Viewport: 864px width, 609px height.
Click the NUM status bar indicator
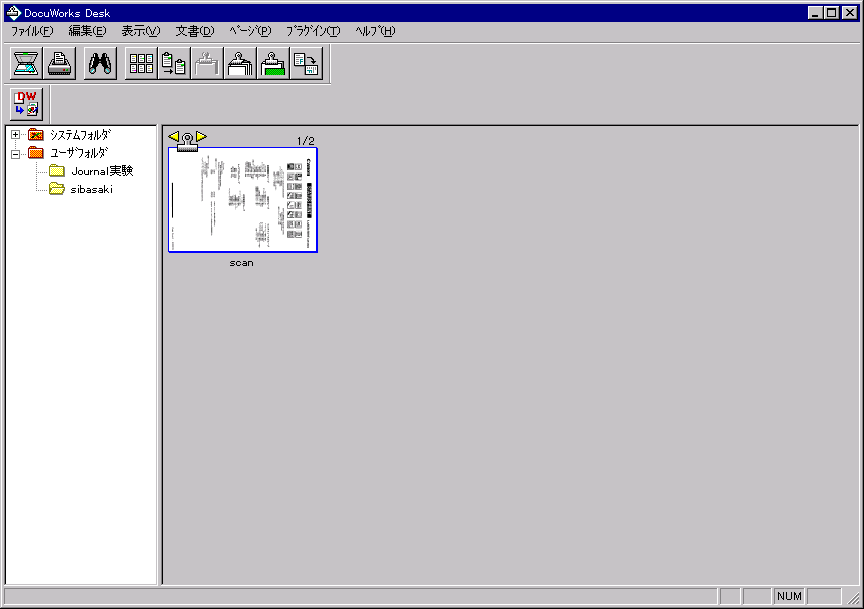click(789, 596)
